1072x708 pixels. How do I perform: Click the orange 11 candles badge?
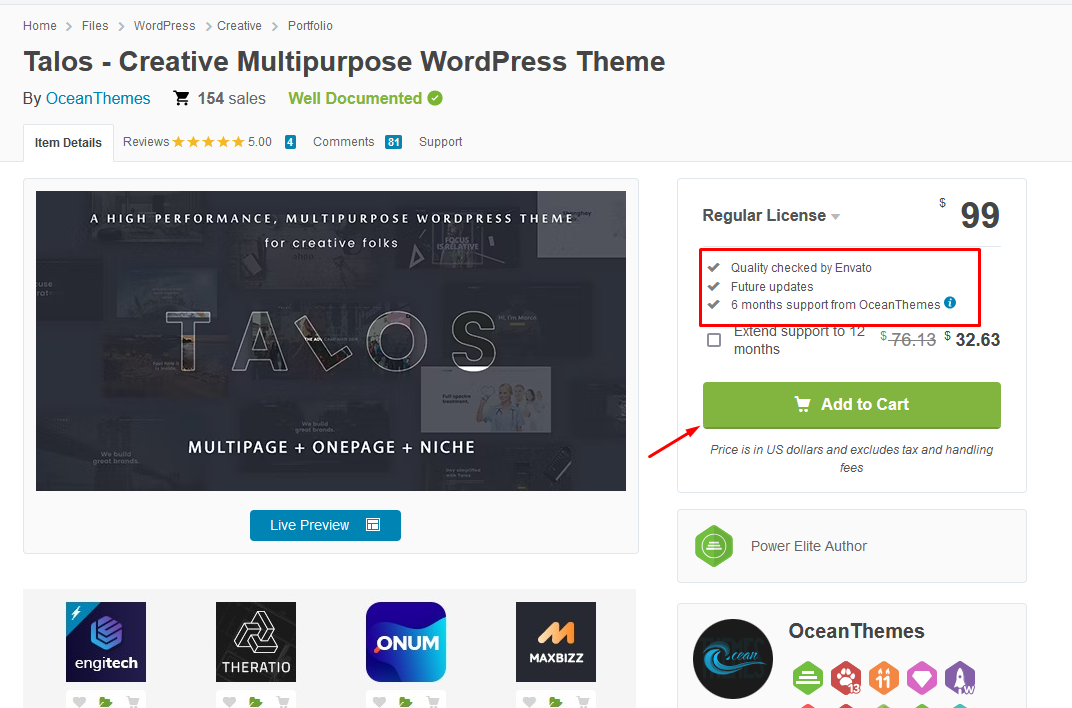click(x=883, y=678)
